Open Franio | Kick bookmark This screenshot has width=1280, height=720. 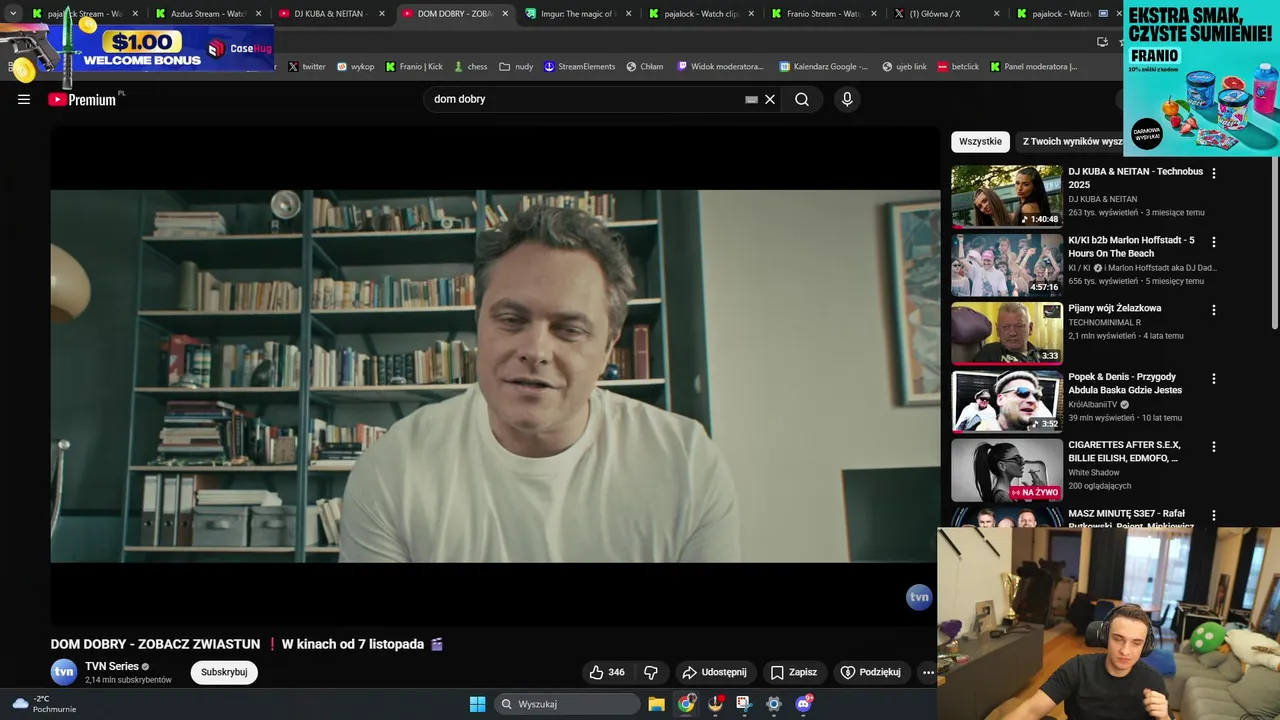[x=414, y=67]
